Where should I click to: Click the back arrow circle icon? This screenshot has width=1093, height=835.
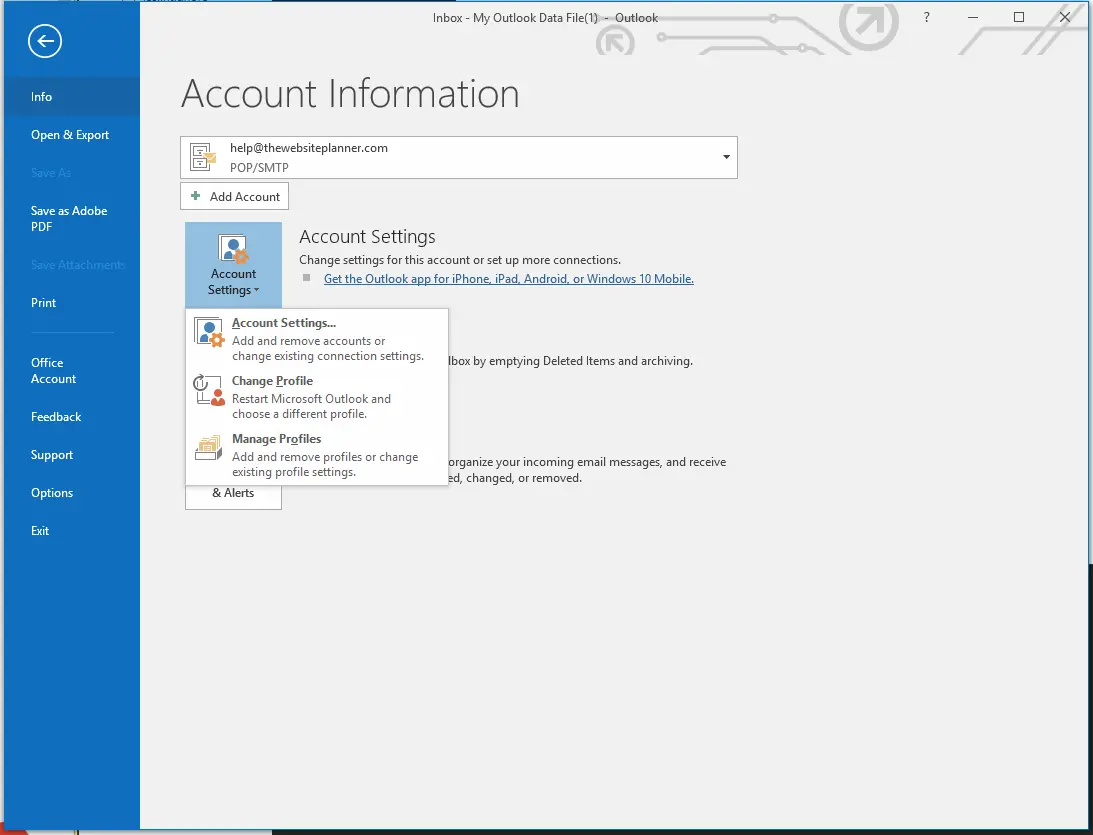pyautogui.click(x=45, y=41)
